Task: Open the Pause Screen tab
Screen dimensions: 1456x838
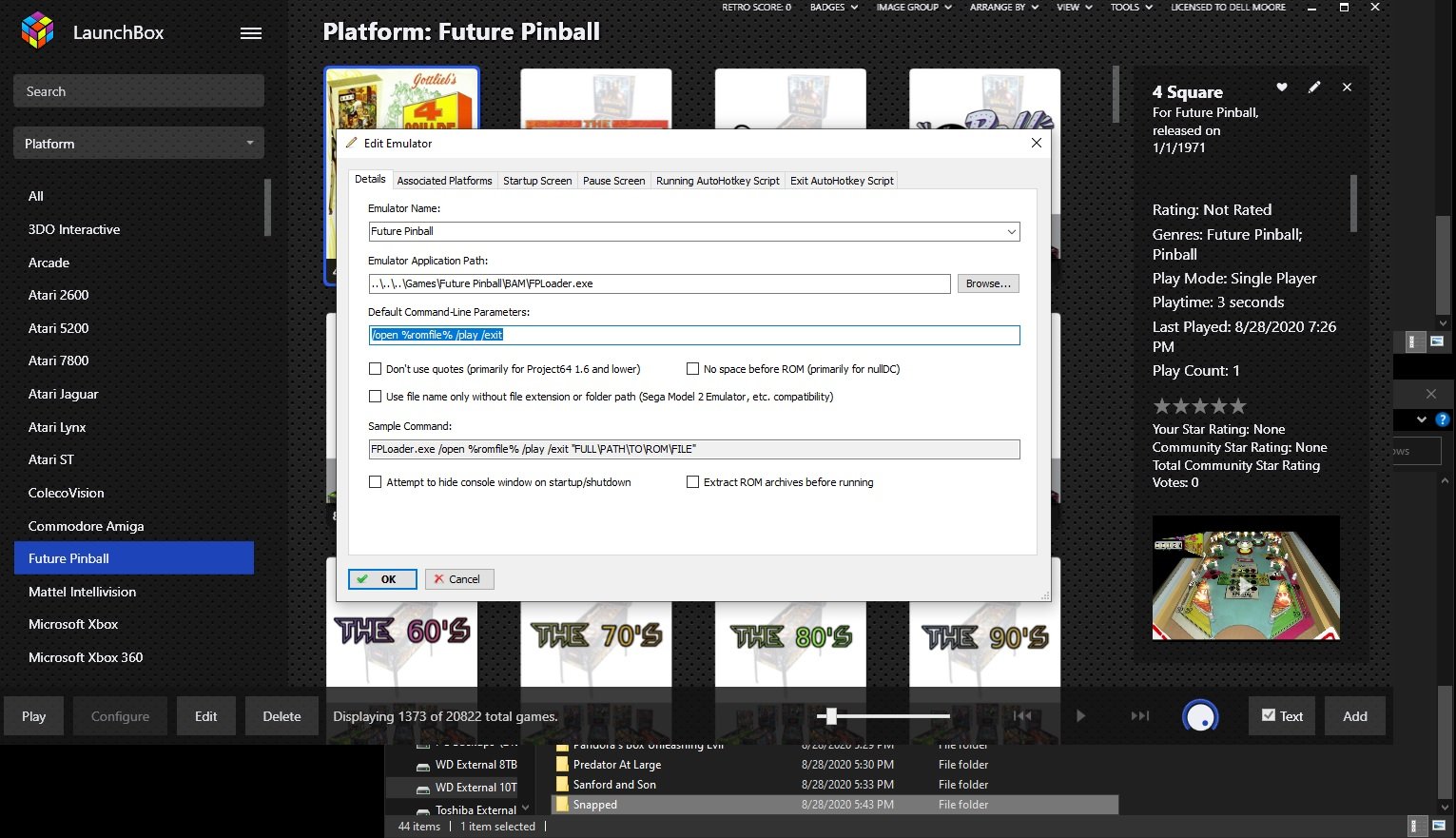Action: point(613,181)
